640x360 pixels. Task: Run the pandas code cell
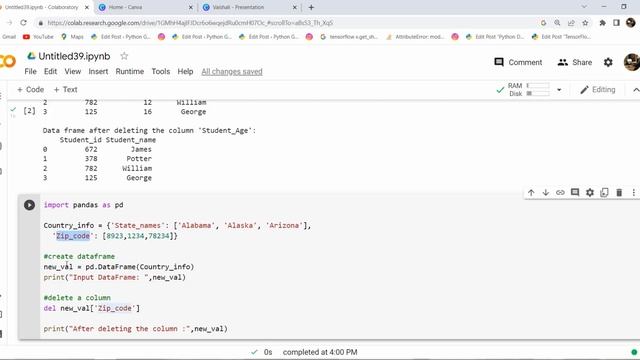coord(29,205)
